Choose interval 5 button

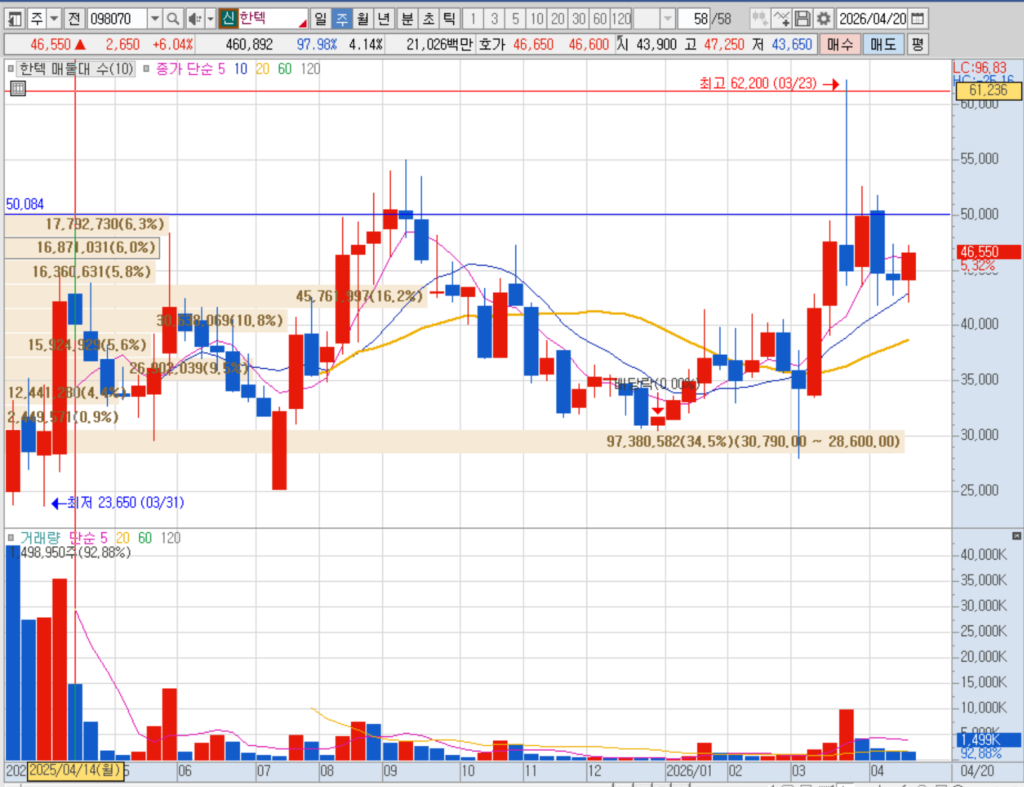click(x=515, y=18)
